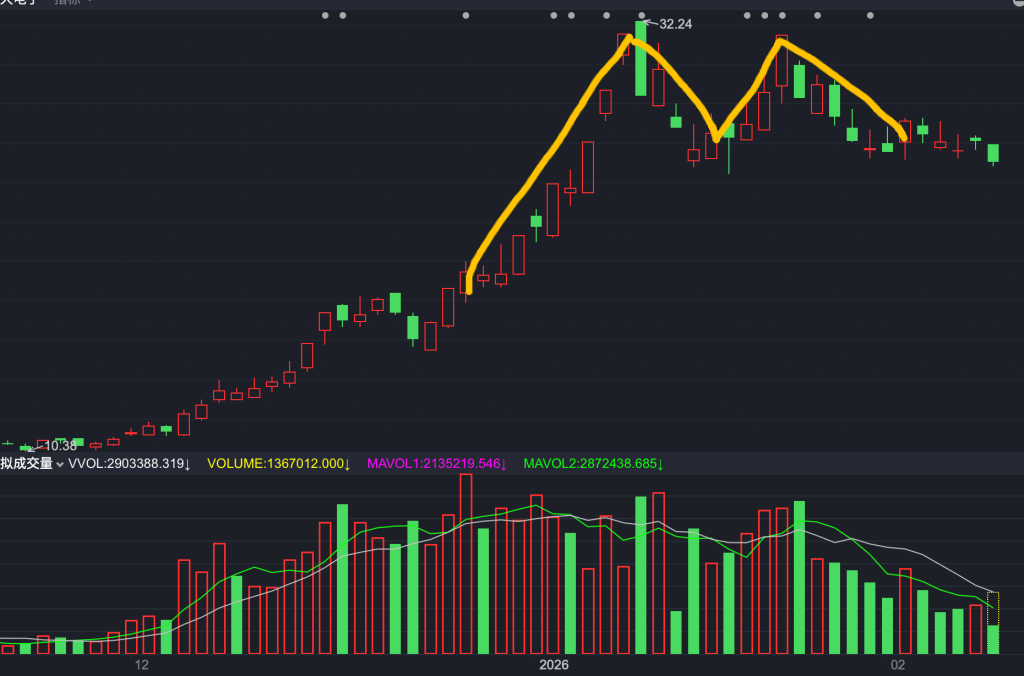Click the 02 month label on the axis
1024x676 pixels.
[x=898, y=665]
